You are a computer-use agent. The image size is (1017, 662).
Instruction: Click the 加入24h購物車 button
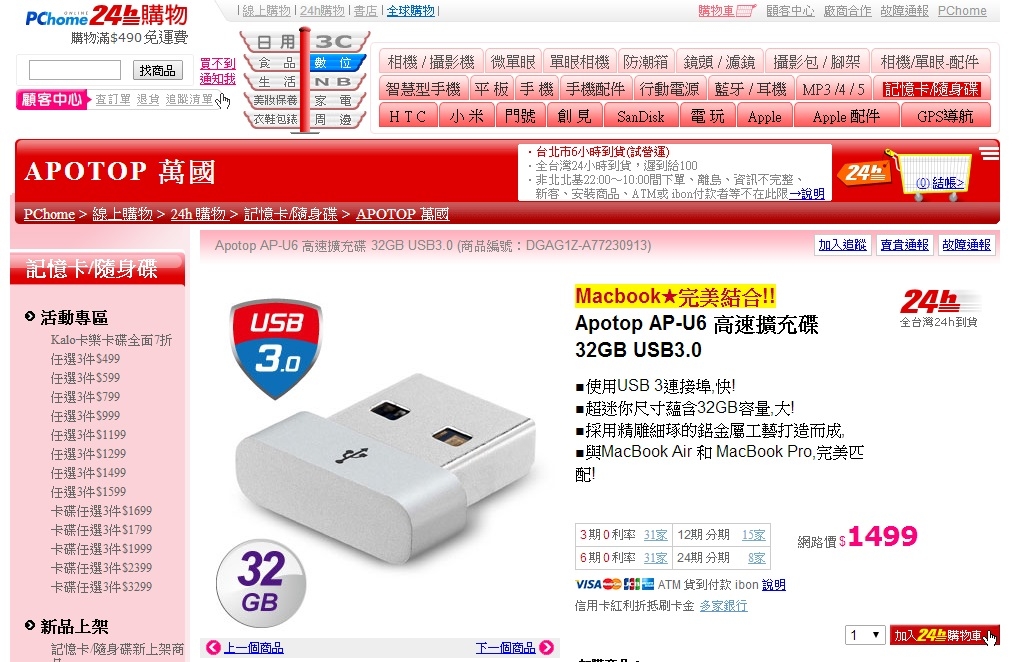coord(944,635)
